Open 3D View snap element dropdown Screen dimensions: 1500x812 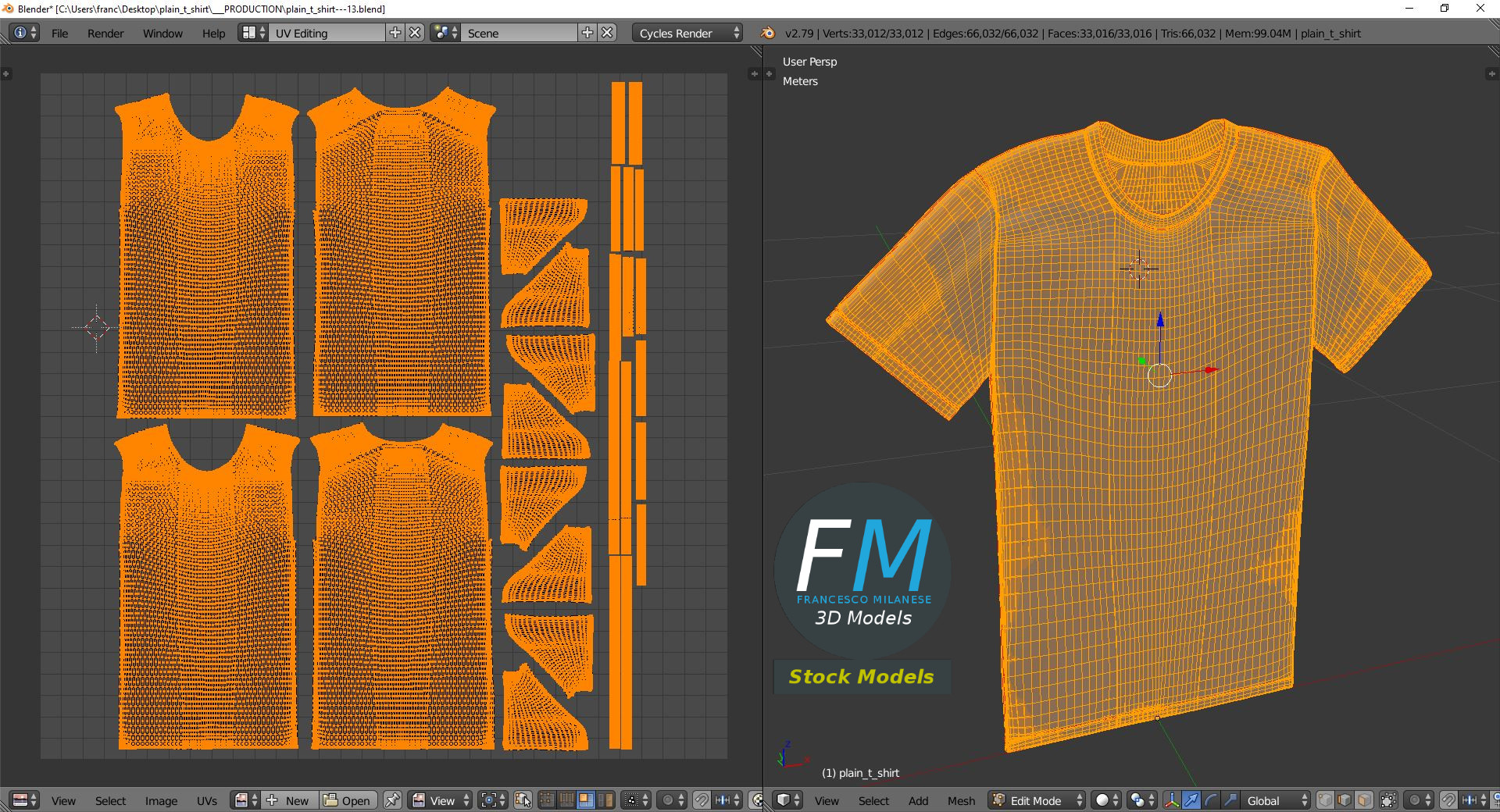click(x=1475, y=800)
